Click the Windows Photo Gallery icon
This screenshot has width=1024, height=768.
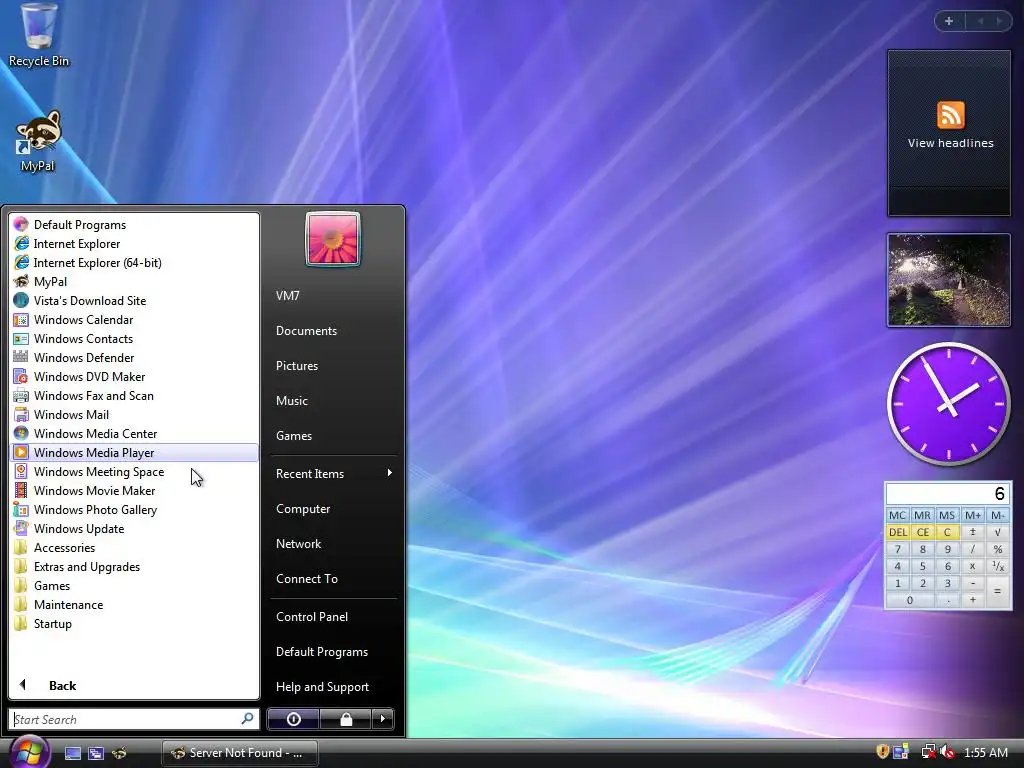tap(21, 509)
